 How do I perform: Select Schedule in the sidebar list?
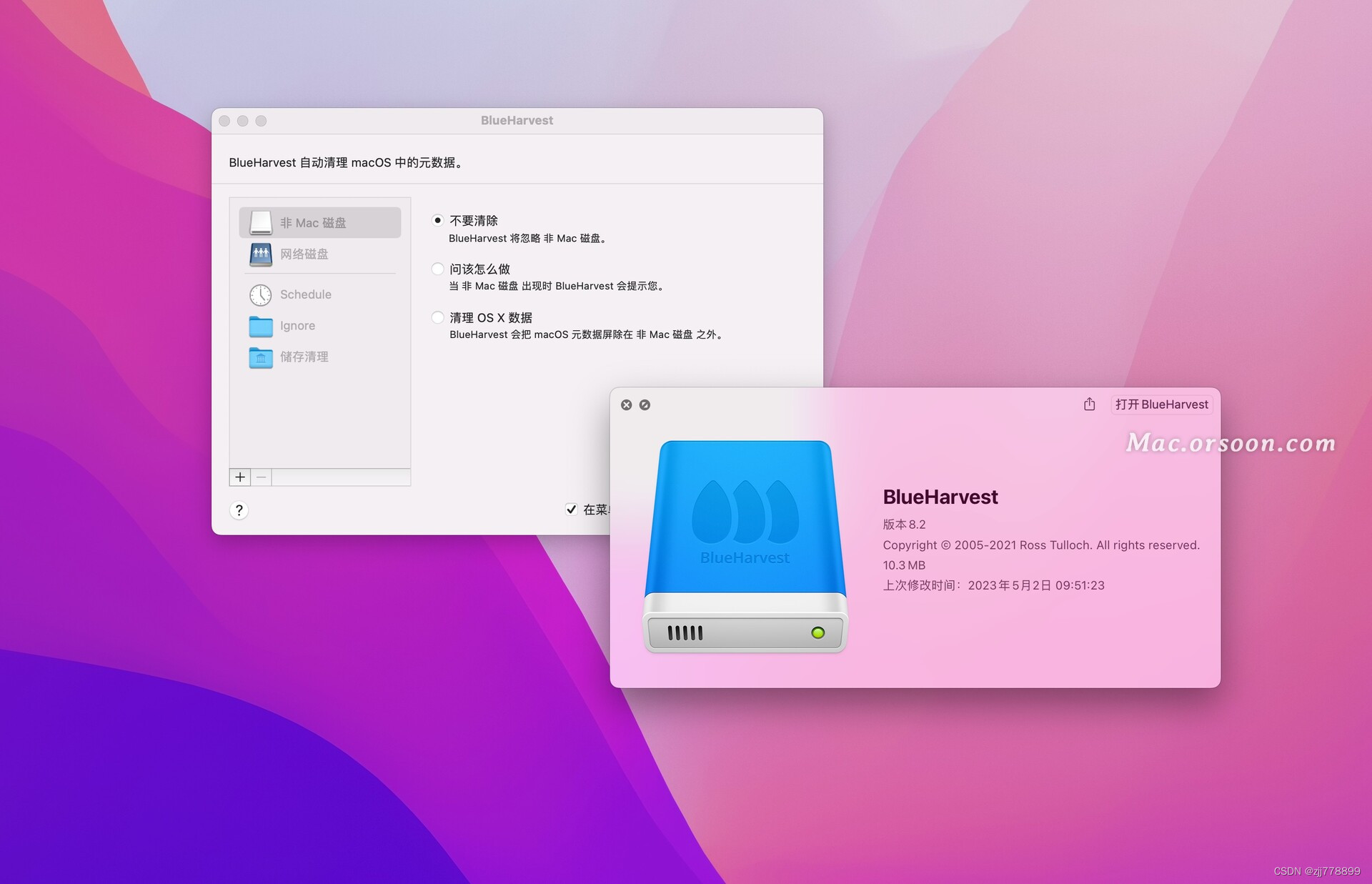[x=305, y=294]
